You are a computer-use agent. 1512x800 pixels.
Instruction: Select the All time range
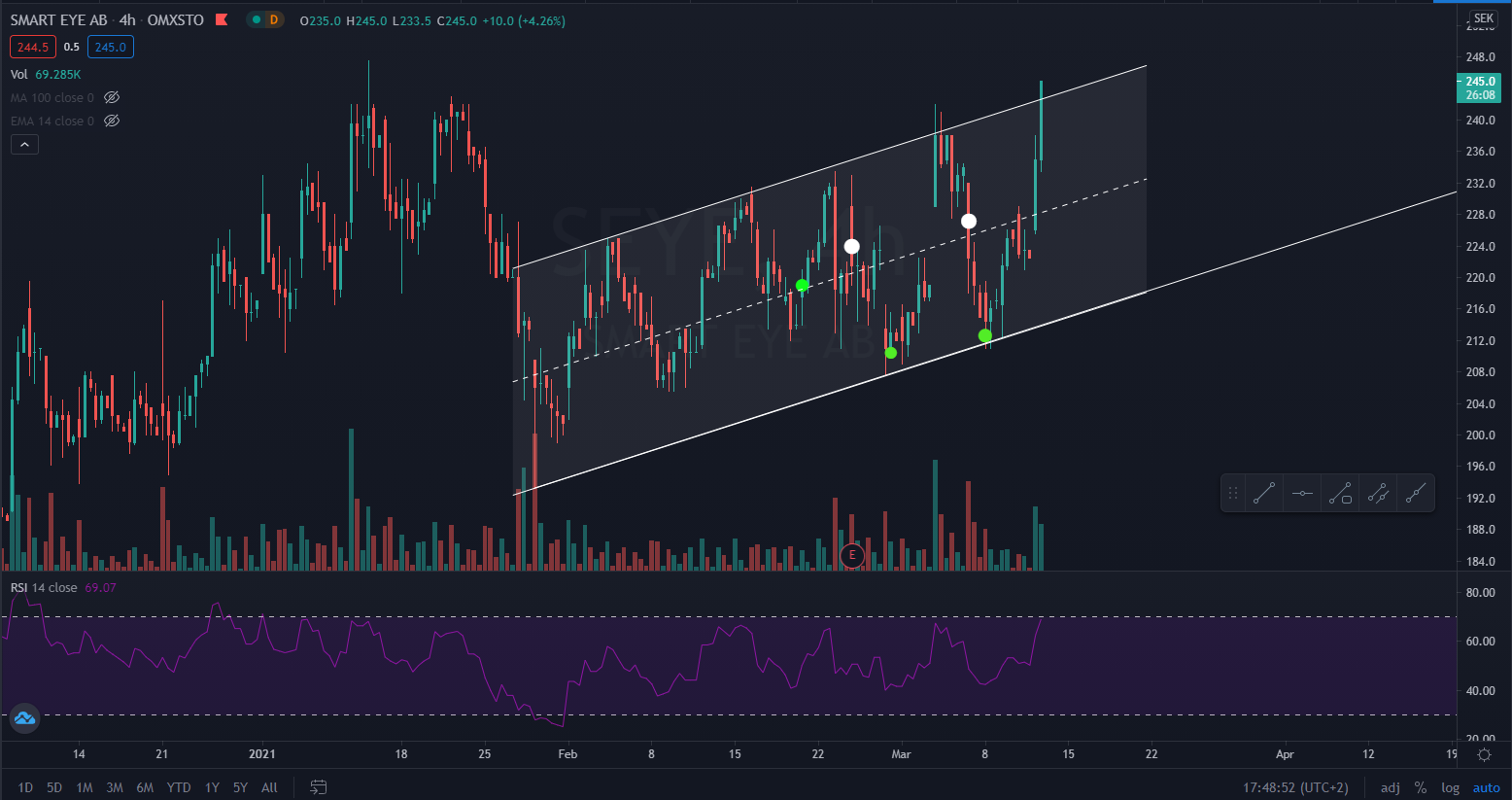269,787
